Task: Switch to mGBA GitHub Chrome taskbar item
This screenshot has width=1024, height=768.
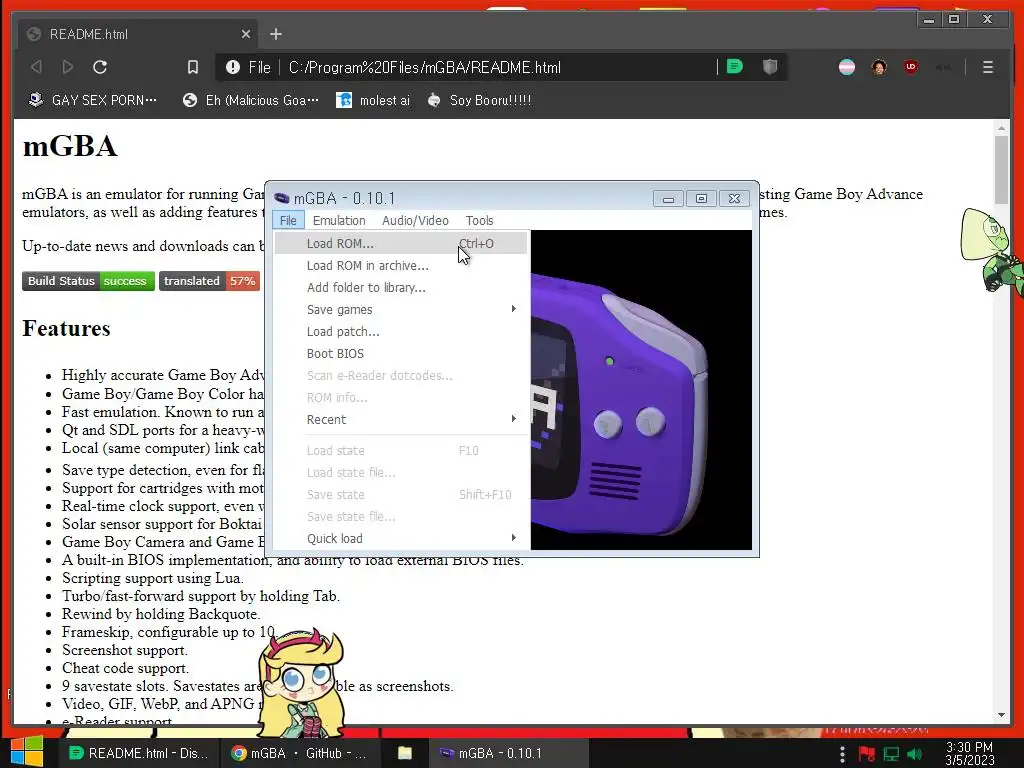Action: point(300,753)
